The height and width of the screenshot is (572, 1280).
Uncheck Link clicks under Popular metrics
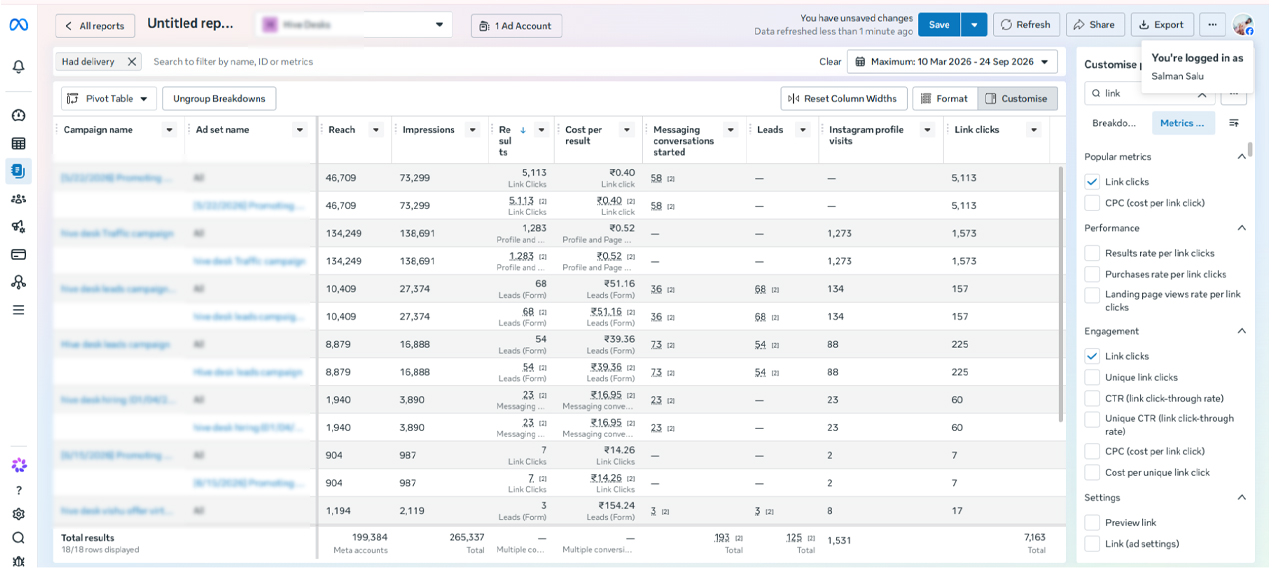point(1092,182)
